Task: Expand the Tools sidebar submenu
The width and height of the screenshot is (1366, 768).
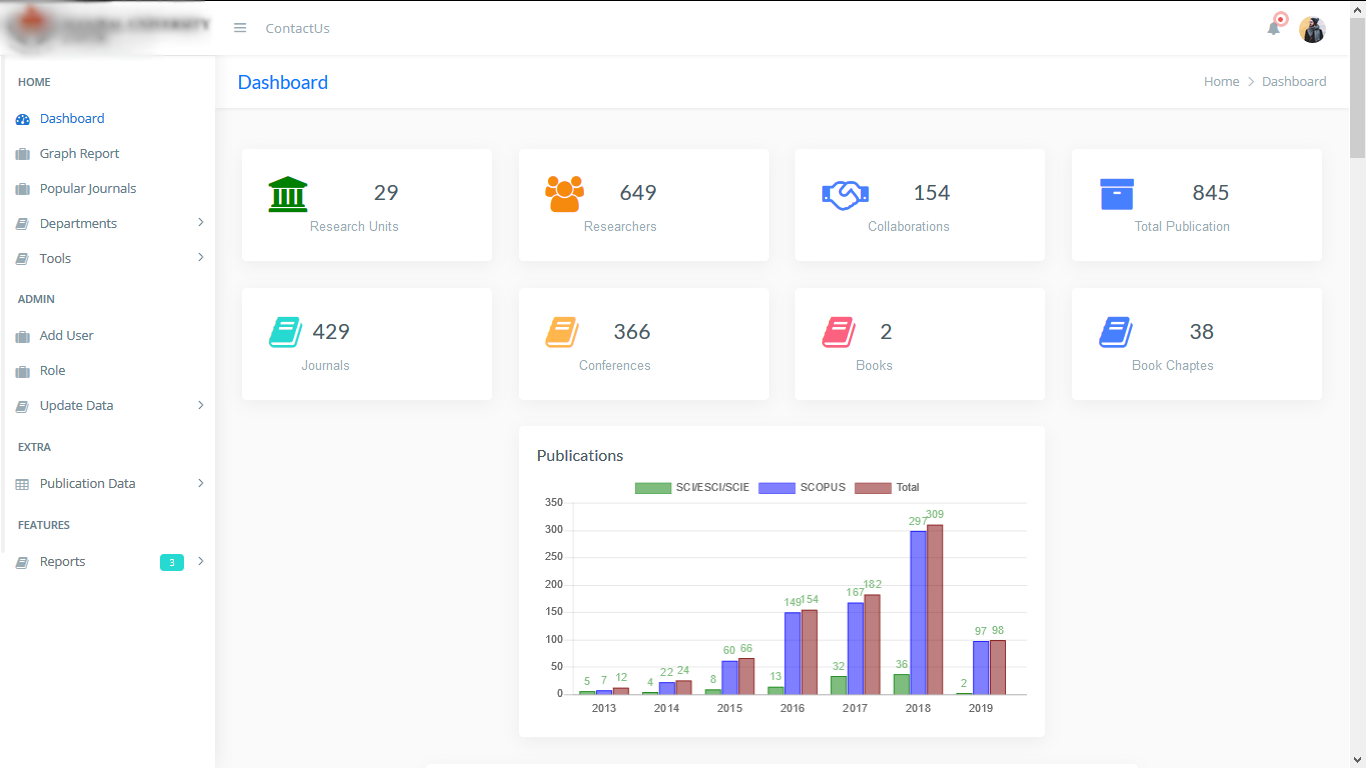Action: tap(56, 258)
